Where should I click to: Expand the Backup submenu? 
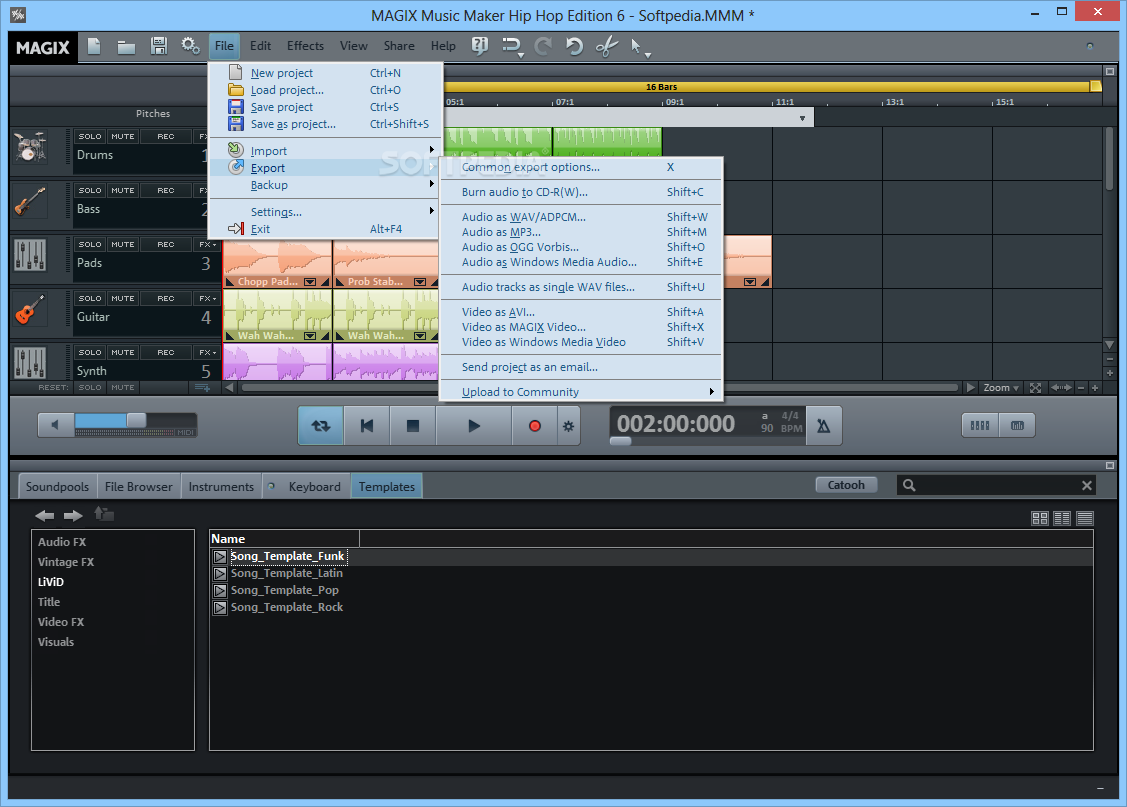pyautogui.click(x=323, y=185)
